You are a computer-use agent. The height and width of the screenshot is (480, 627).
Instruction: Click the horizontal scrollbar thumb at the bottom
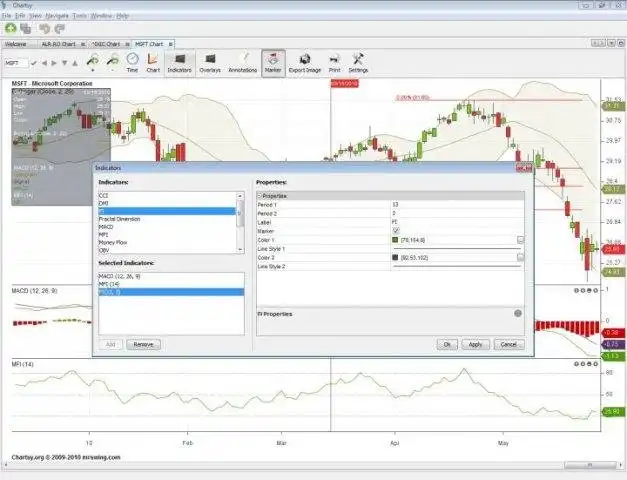(590, 465)
